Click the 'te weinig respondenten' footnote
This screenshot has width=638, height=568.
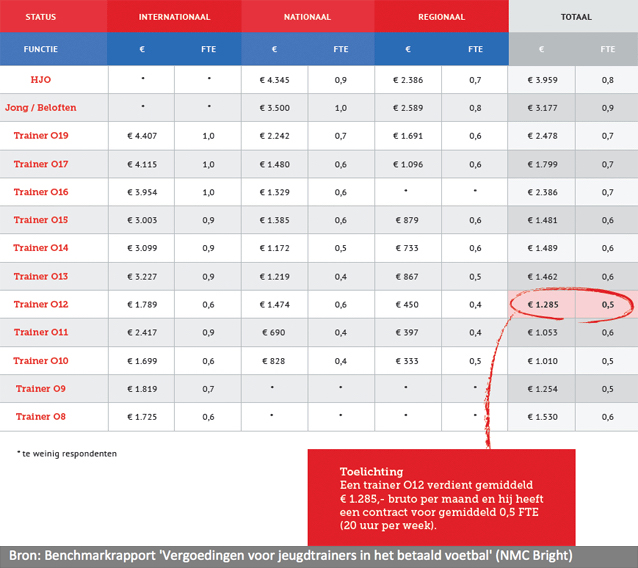click(67, 453)
